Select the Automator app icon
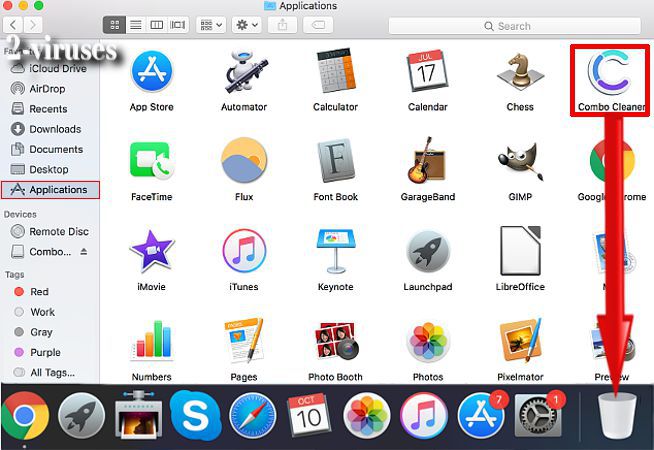 (x=246, y=72)
